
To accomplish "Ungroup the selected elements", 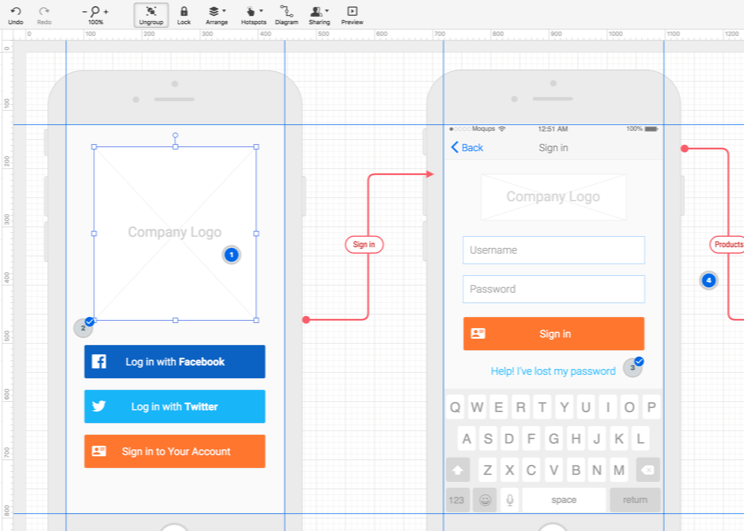I will (x=150, y=14).
